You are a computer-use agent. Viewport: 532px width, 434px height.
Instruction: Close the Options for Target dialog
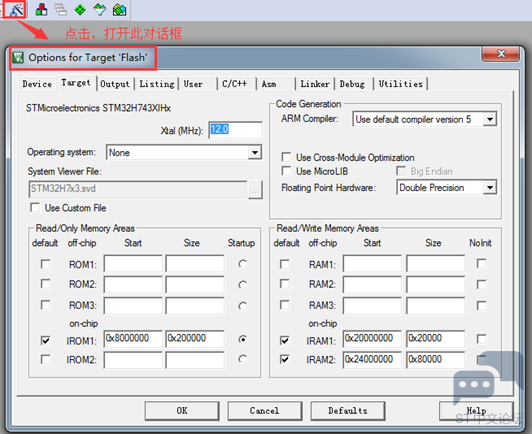coord(501,54)
